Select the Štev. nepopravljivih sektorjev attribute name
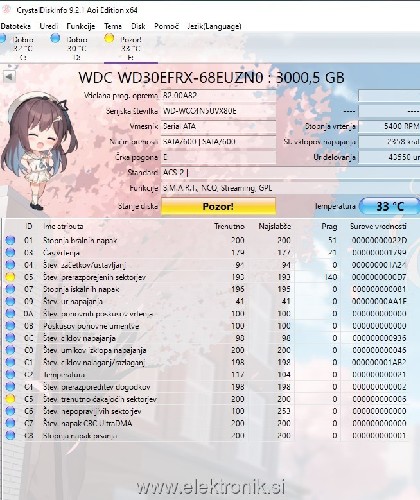The height and width of the screenshot is (500, 420). point(92,411)
